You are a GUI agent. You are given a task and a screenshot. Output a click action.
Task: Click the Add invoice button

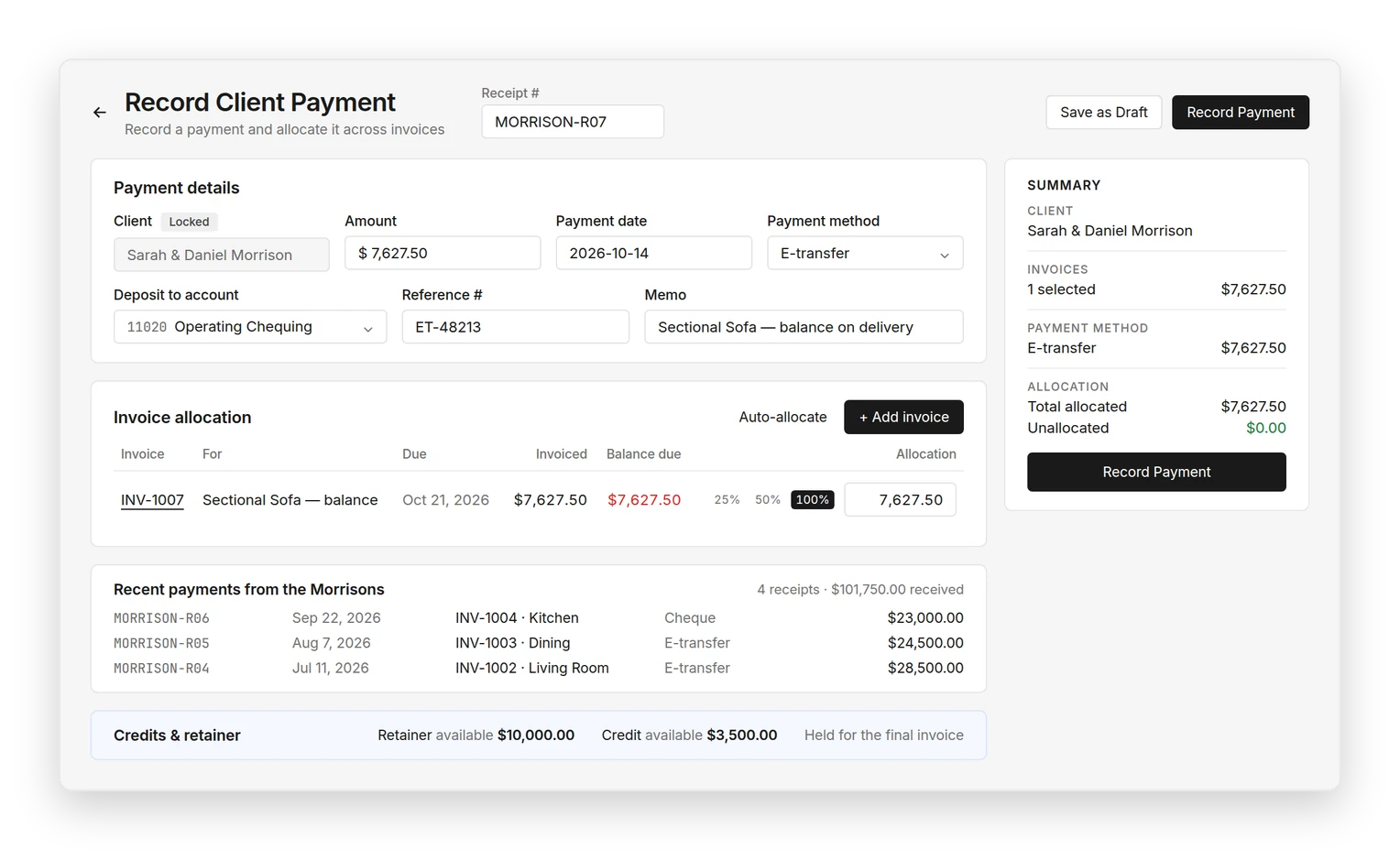(x=903, y=417)
